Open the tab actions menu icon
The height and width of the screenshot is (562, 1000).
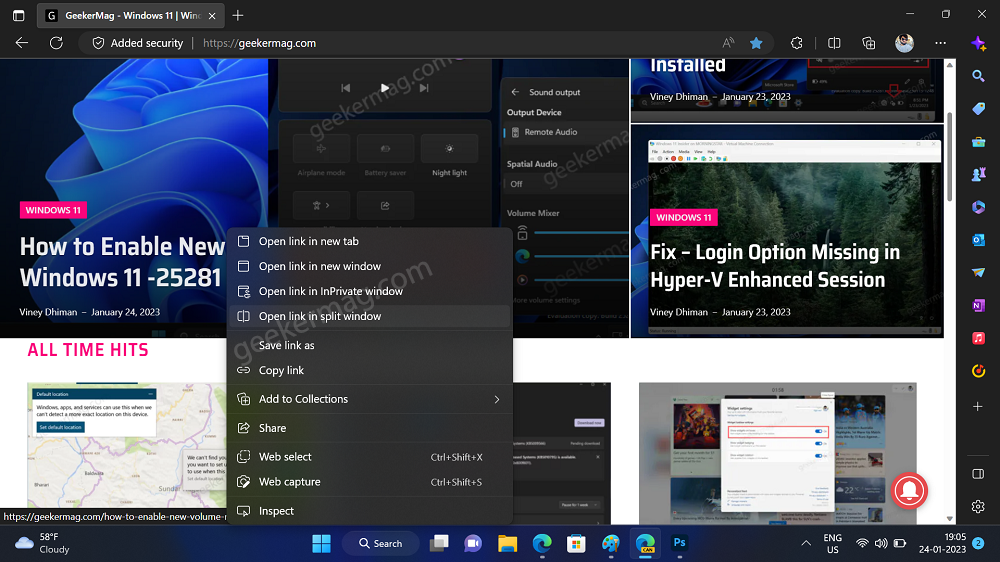18,15
